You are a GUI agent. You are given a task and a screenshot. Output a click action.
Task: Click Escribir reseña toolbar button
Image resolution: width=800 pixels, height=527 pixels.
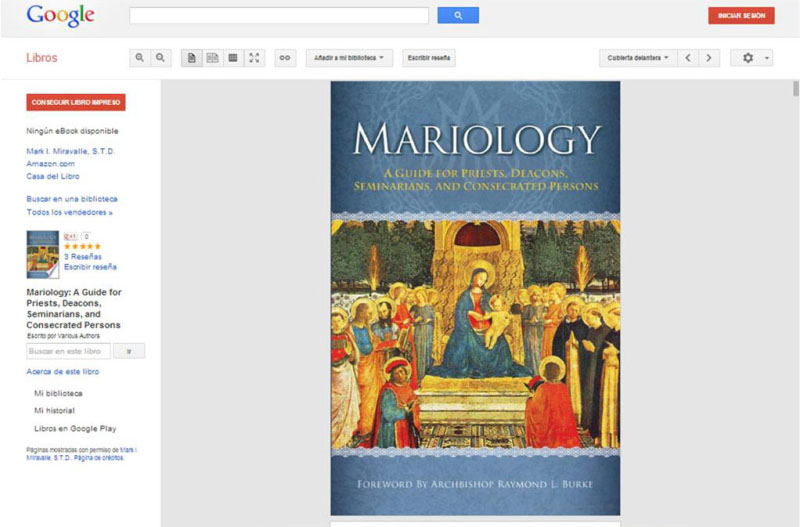point(429,58)
